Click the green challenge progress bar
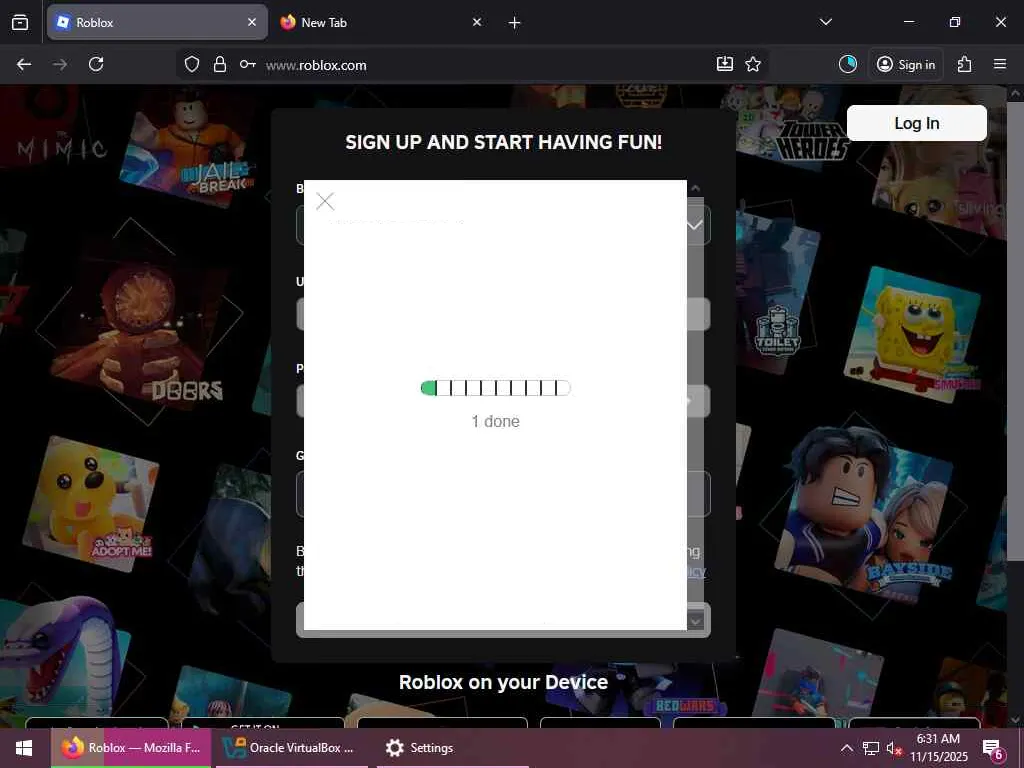 coord(496,388)
